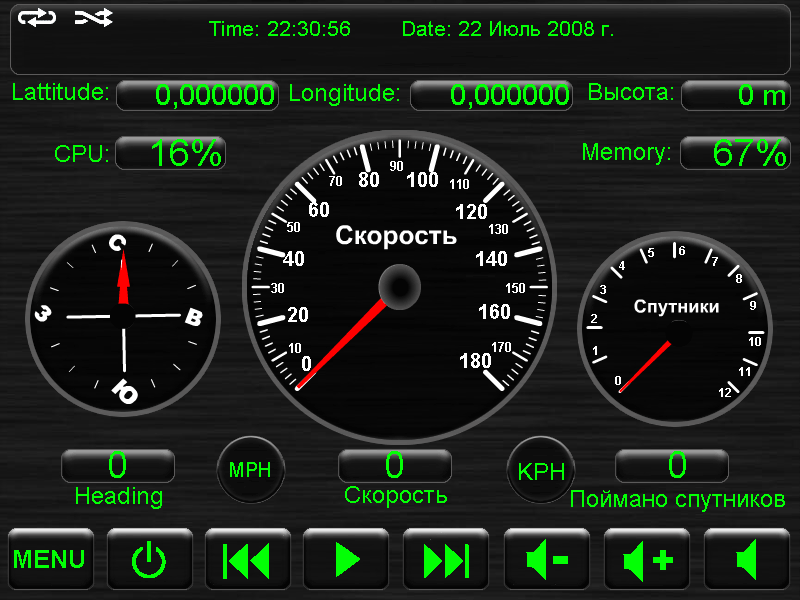Click the Memory usage percentage box
Viewport: 800px width, 600px height.
click(x=735, y=154)
